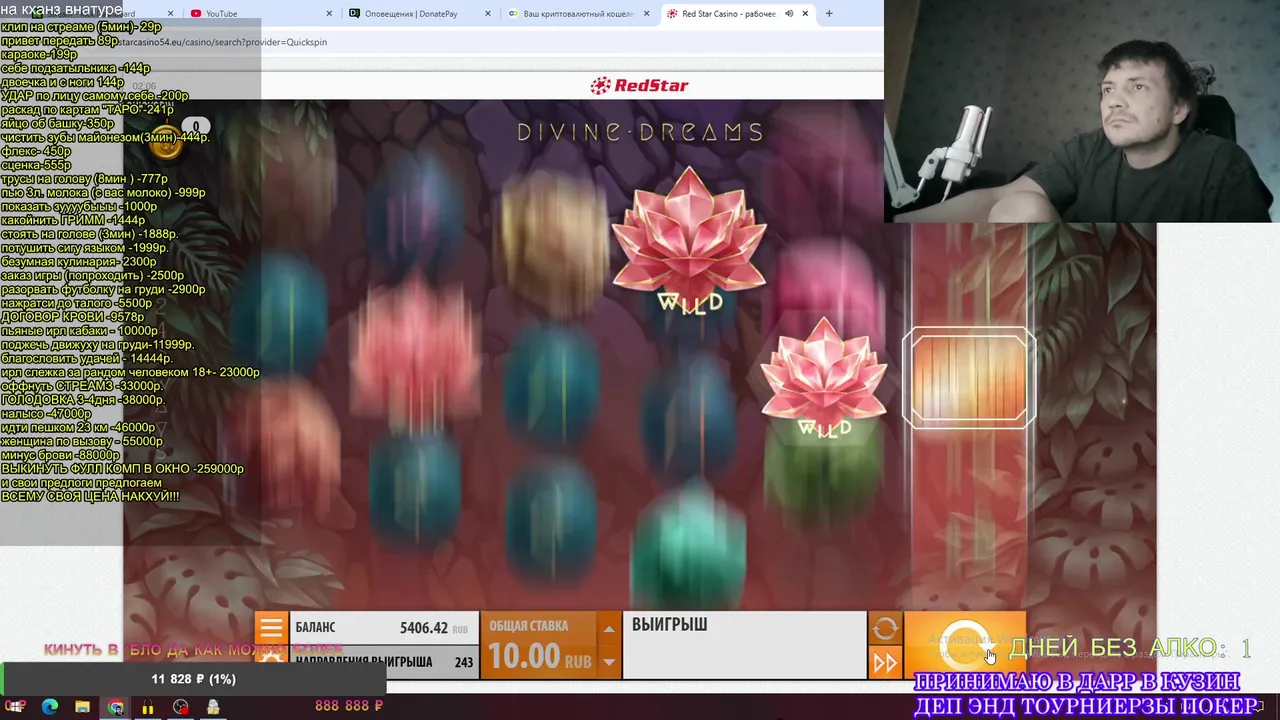
Task: Mute the Red Star Casino tab audio
Action: point(789,14)
